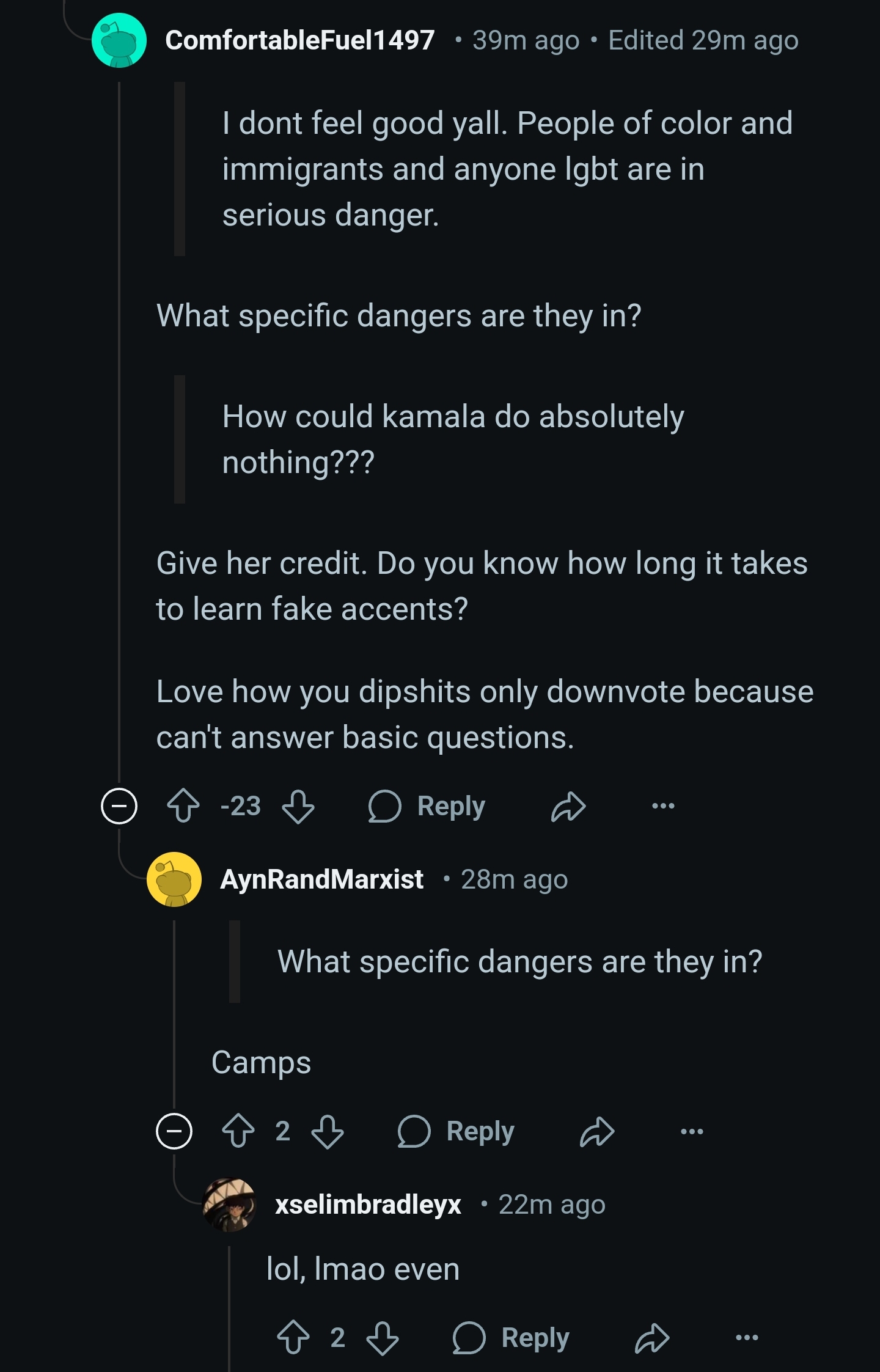Reply to ComfortableFuel1497's comment
880x1372 pixels.
[x=427, y=806]
